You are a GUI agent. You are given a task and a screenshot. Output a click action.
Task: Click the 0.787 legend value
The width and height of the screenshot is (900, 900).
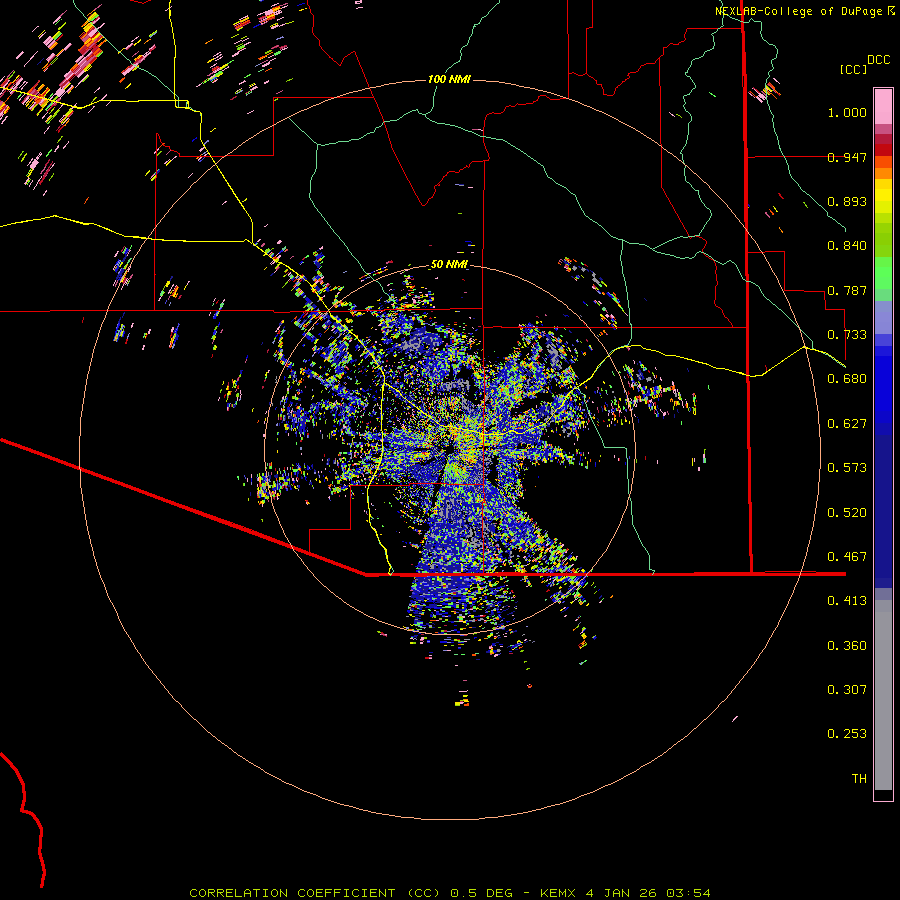[x=847, y=290]
